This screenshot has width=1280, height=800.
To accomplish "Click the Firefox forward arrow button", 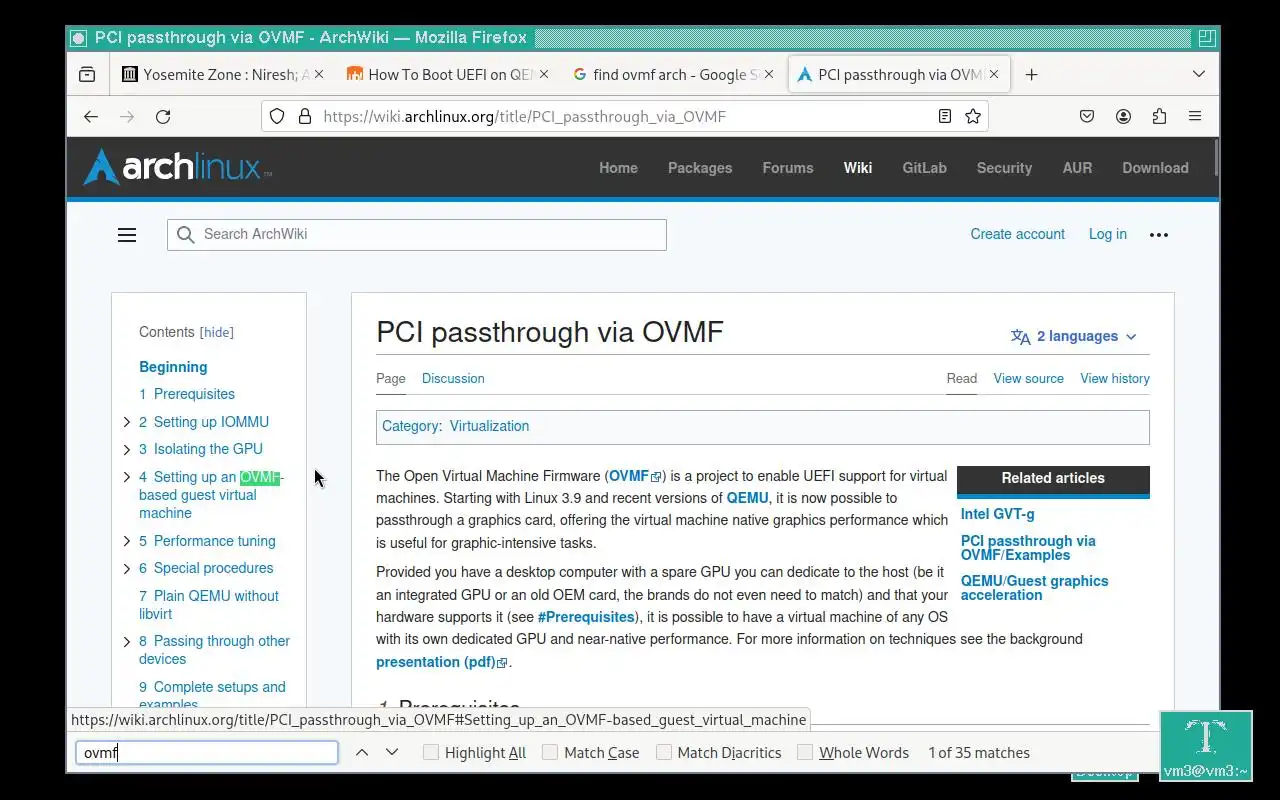I will pyautogui.click(x=127, y=117).
